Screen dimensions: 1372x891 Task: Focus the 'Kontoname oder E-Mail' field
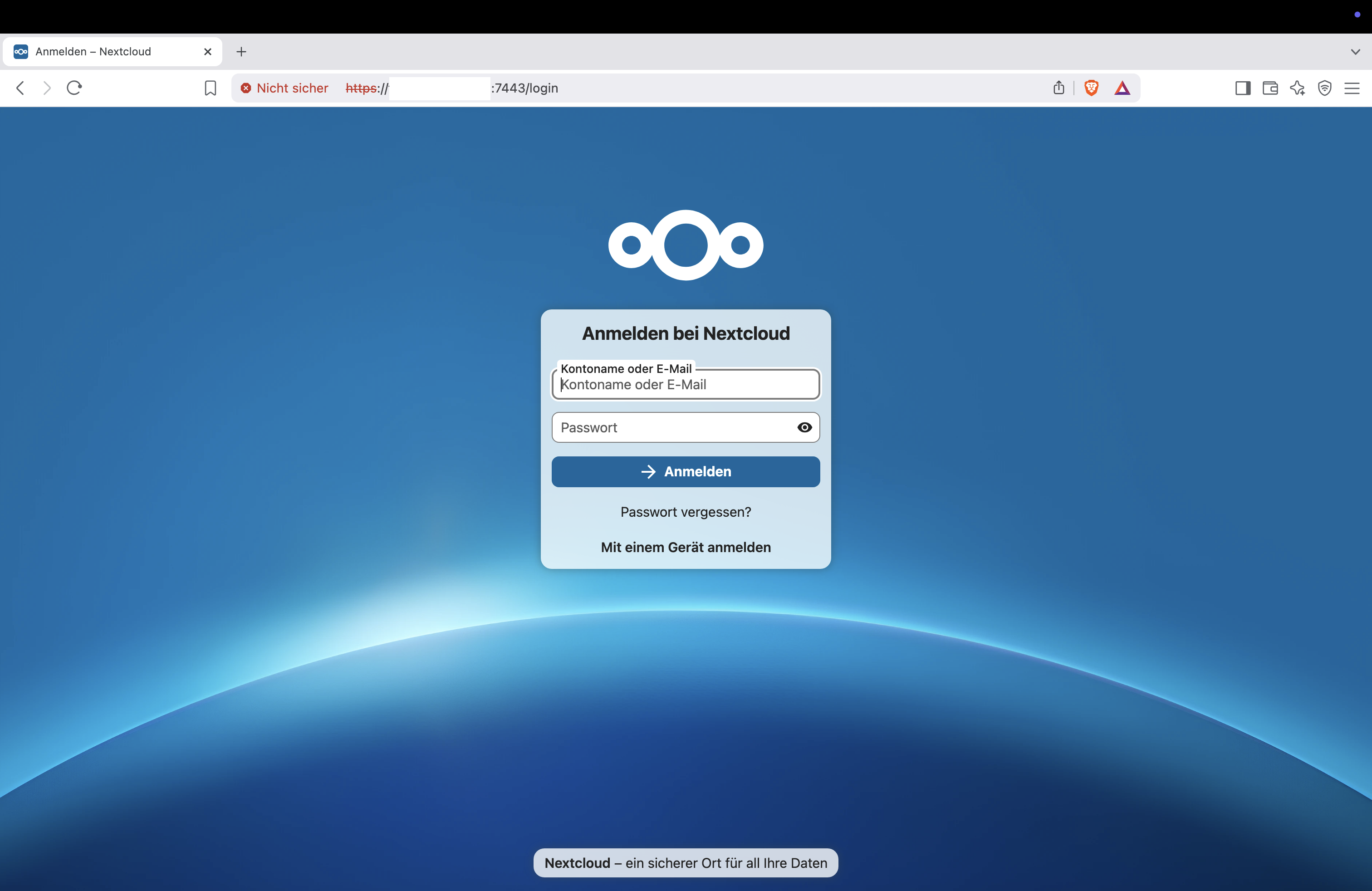point(686,384)
